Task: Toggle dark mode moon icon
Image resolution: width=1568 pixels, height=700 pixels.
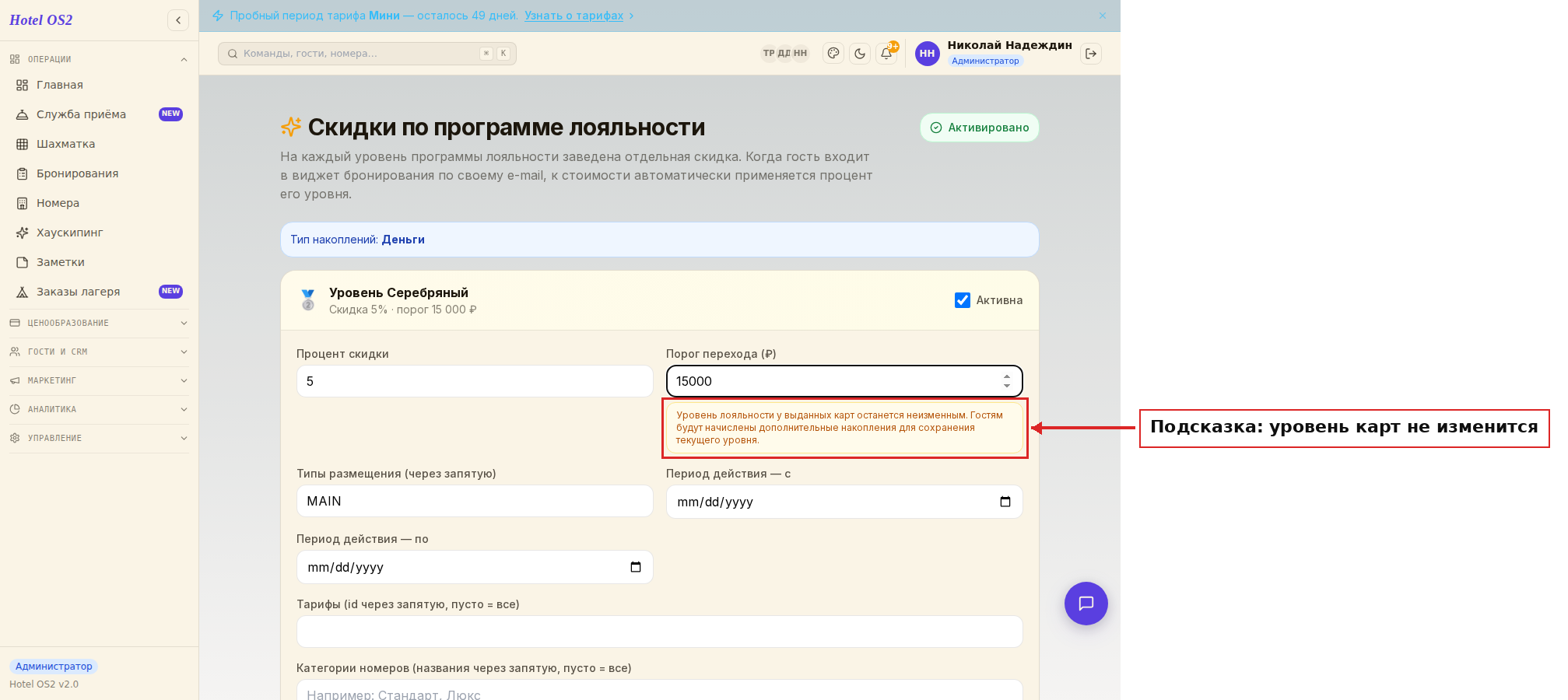Action: [860, 54]
